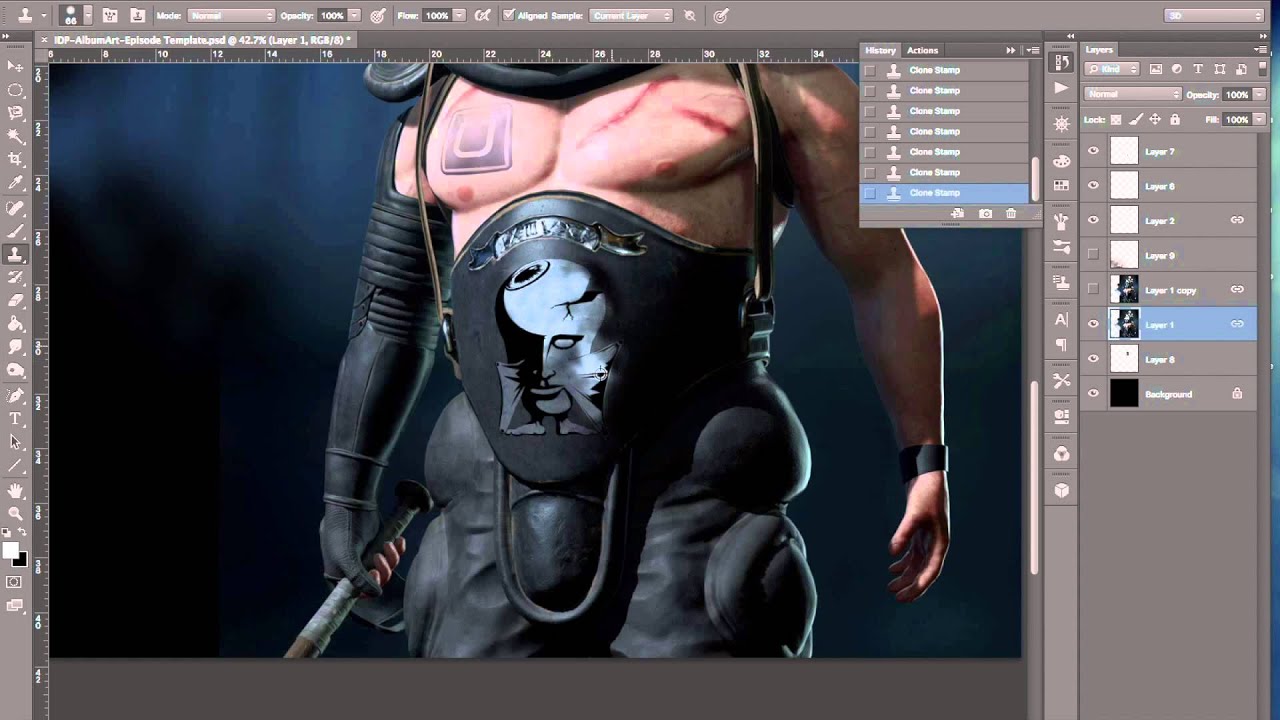1280x720 pixels.
Task: Hide the Background layer eye
Action: [x=1093, y=394]
